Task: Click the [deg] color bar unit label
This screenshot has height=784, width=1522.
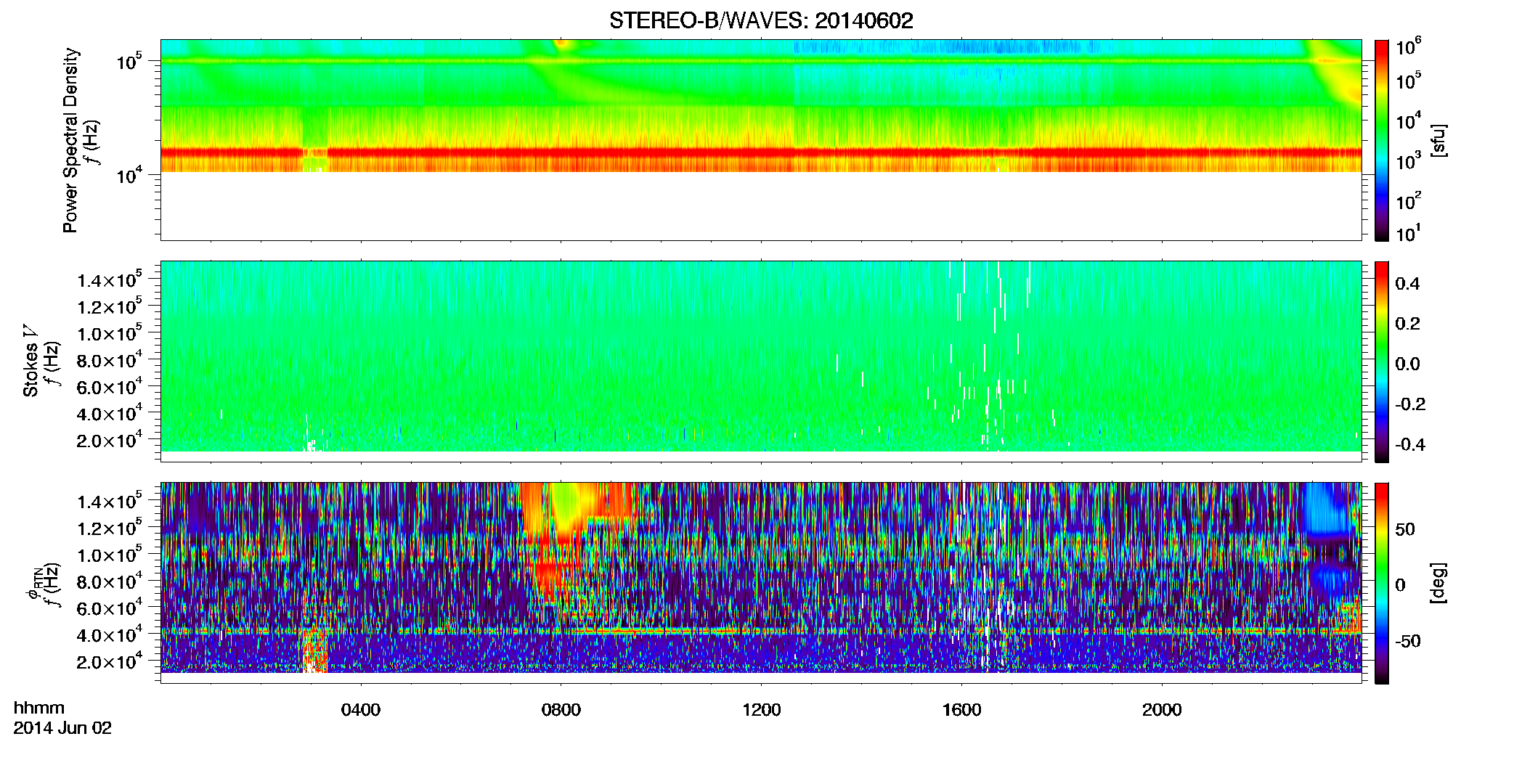Action: [x=1438, y=583]
